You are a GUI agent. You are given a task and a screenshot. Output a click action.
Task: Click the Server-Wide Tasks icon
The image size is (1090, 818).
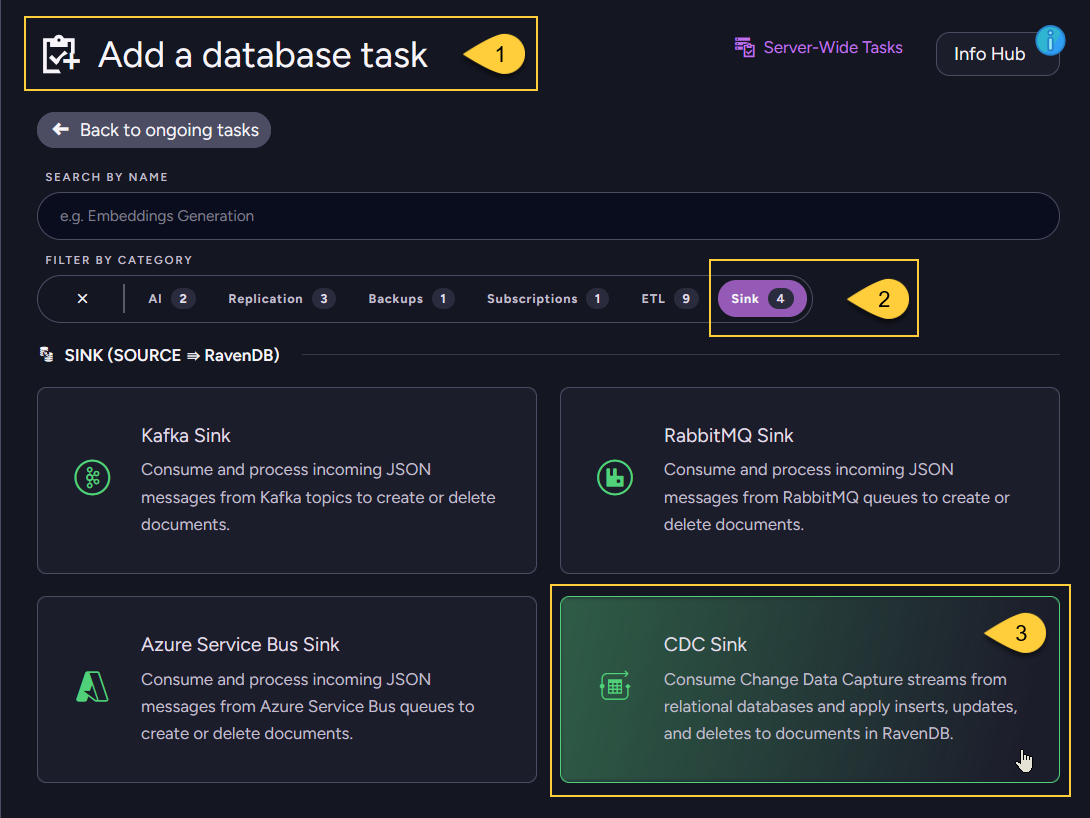click(745, 47)
